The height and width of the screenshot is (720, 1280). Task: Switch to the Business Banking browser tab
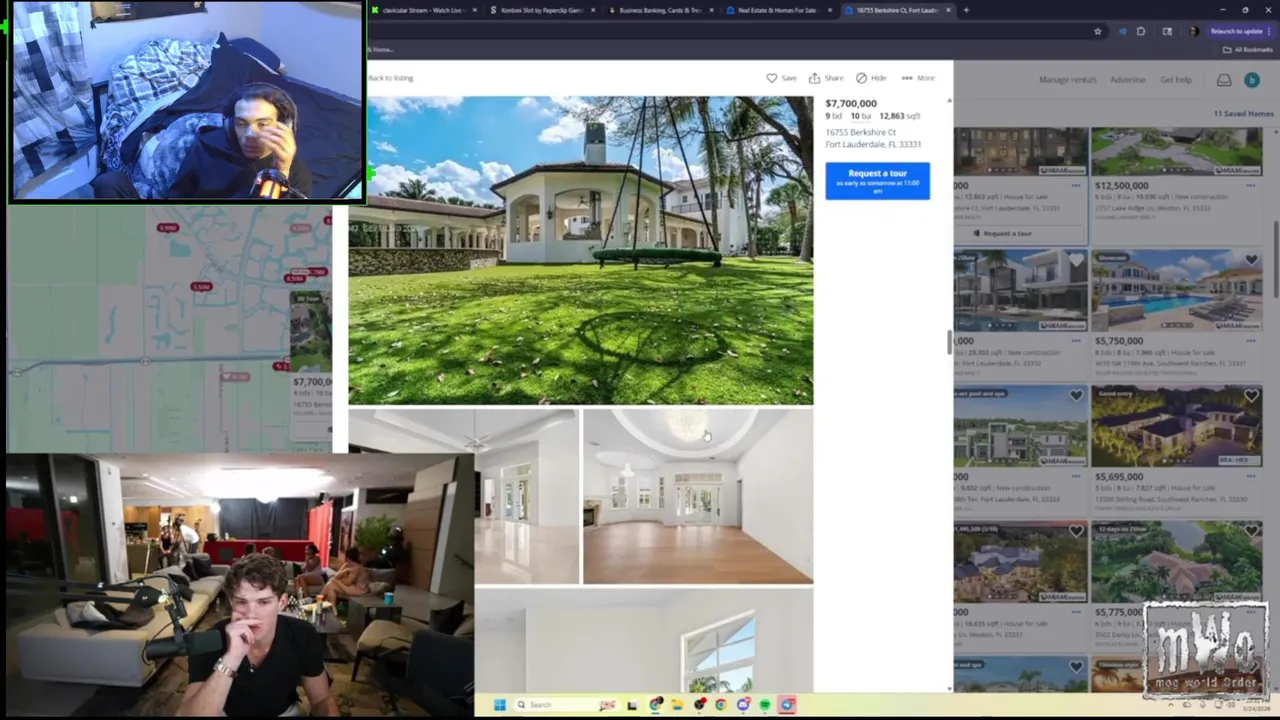point(660,10)
